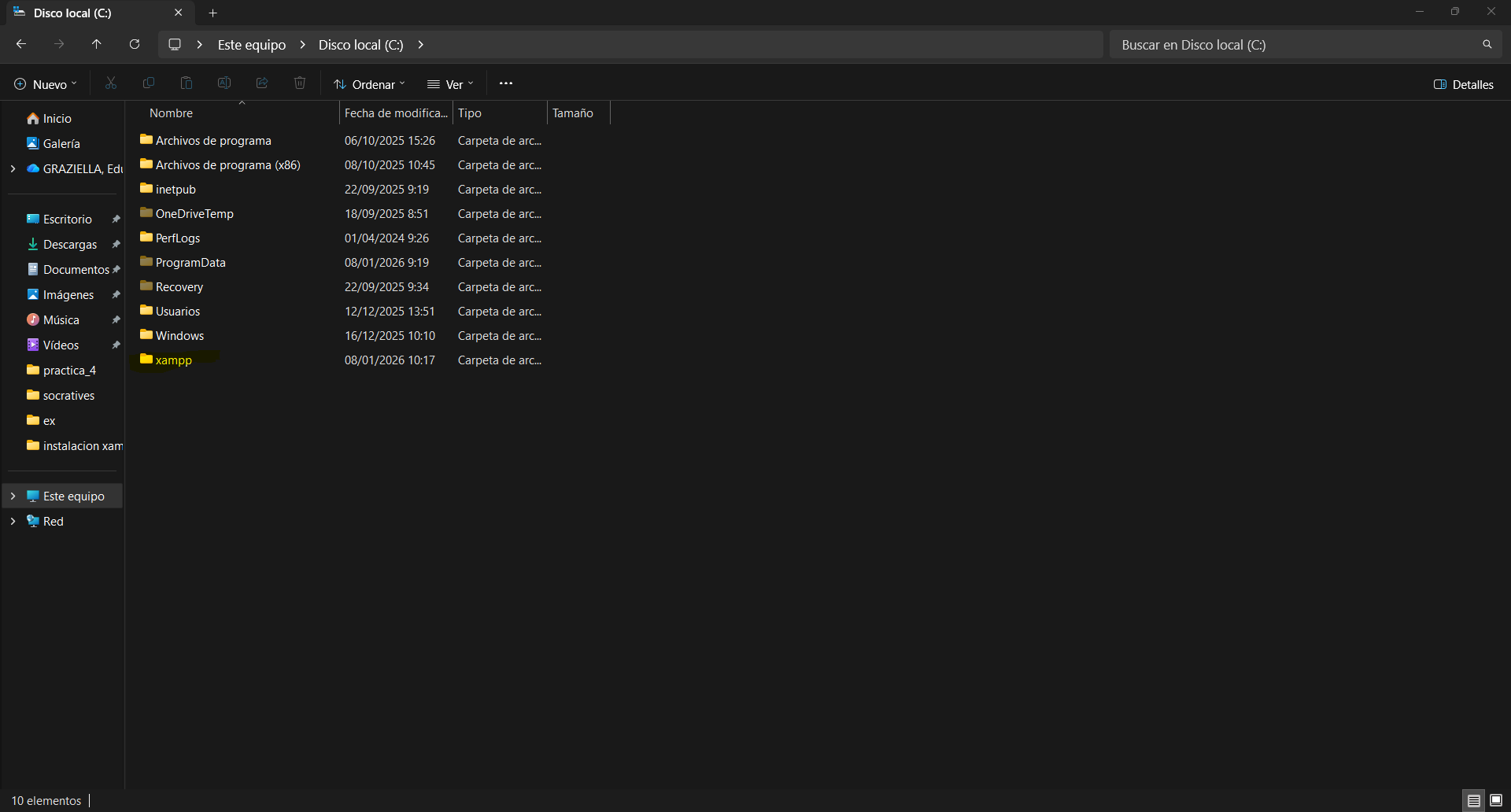This screenshot has height=812, width=1511.
Task: Open the Ver view options dropdown
Action: pos(450,84)
